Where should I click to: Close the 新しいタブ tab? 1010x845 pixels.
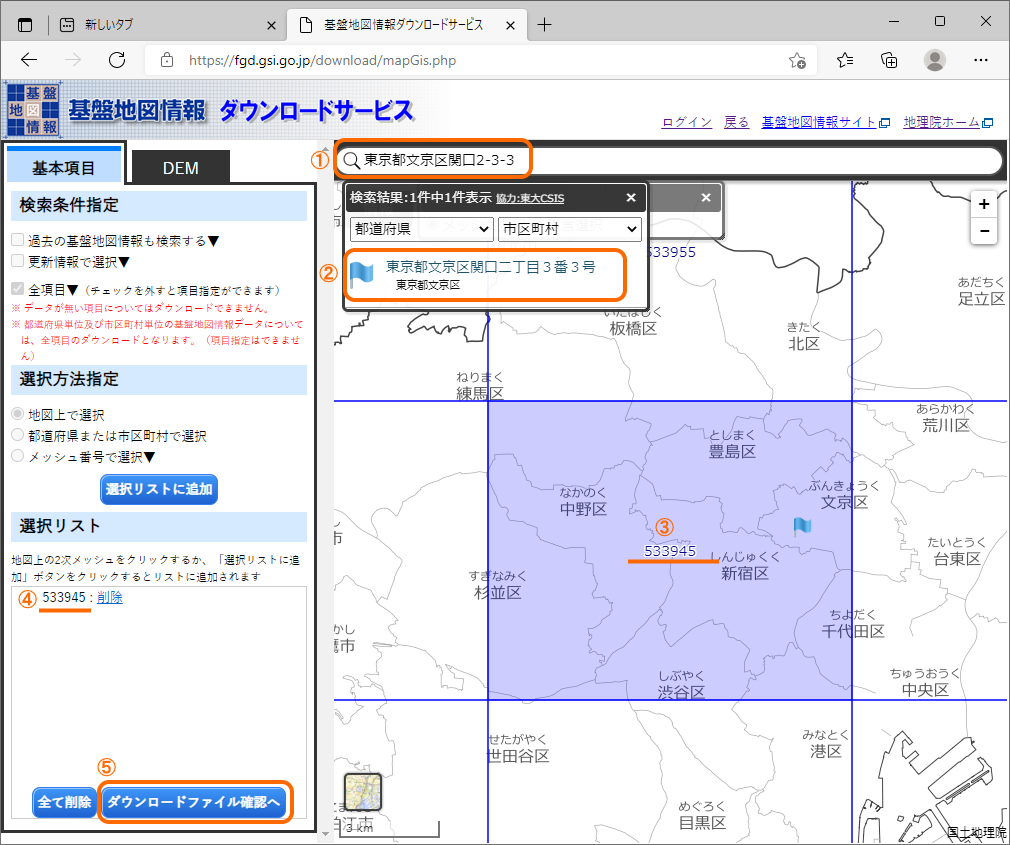(271, 26)
